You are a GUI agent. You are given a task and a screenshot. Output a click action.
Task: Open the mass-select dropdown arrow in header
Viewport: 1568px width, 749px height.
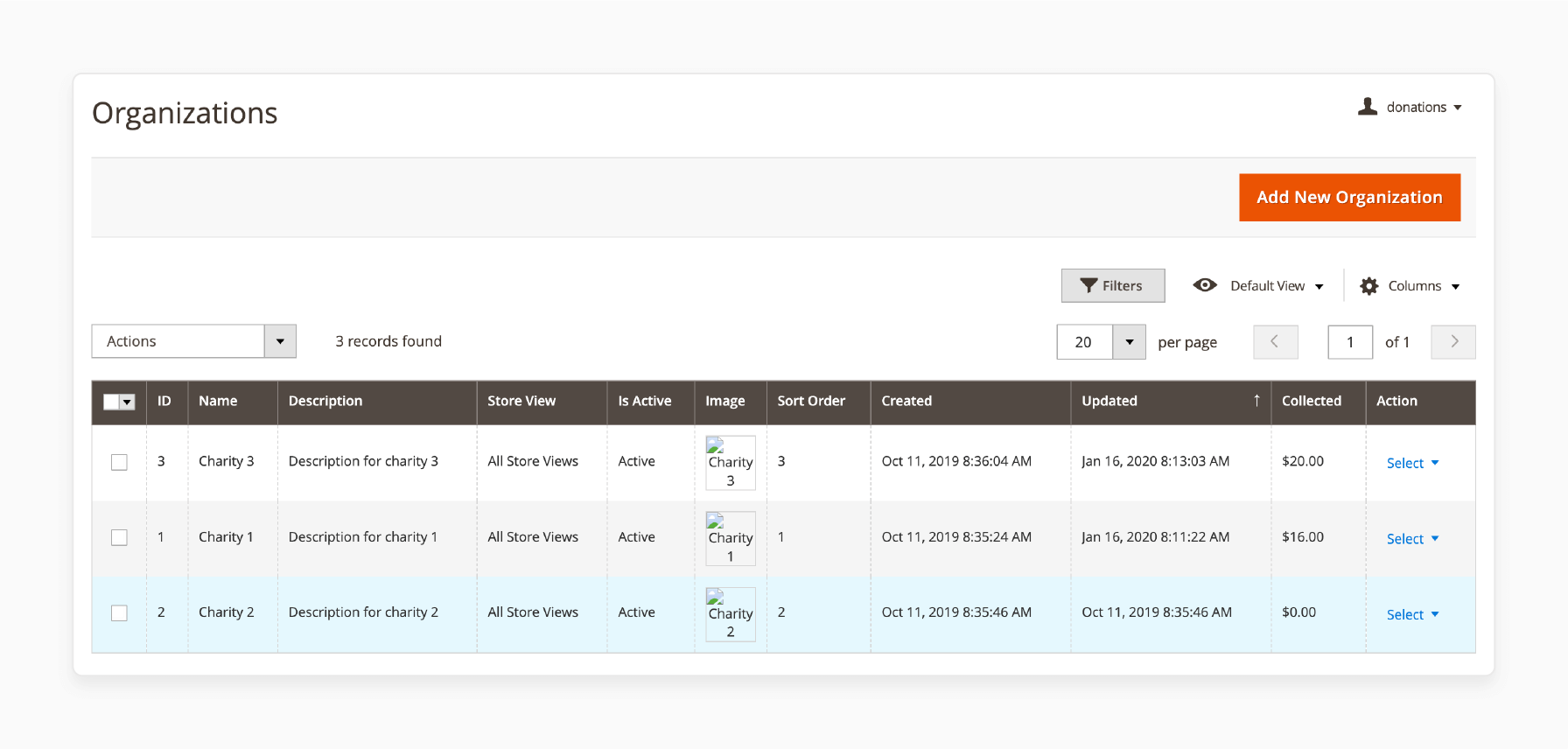tap(128, 402)
